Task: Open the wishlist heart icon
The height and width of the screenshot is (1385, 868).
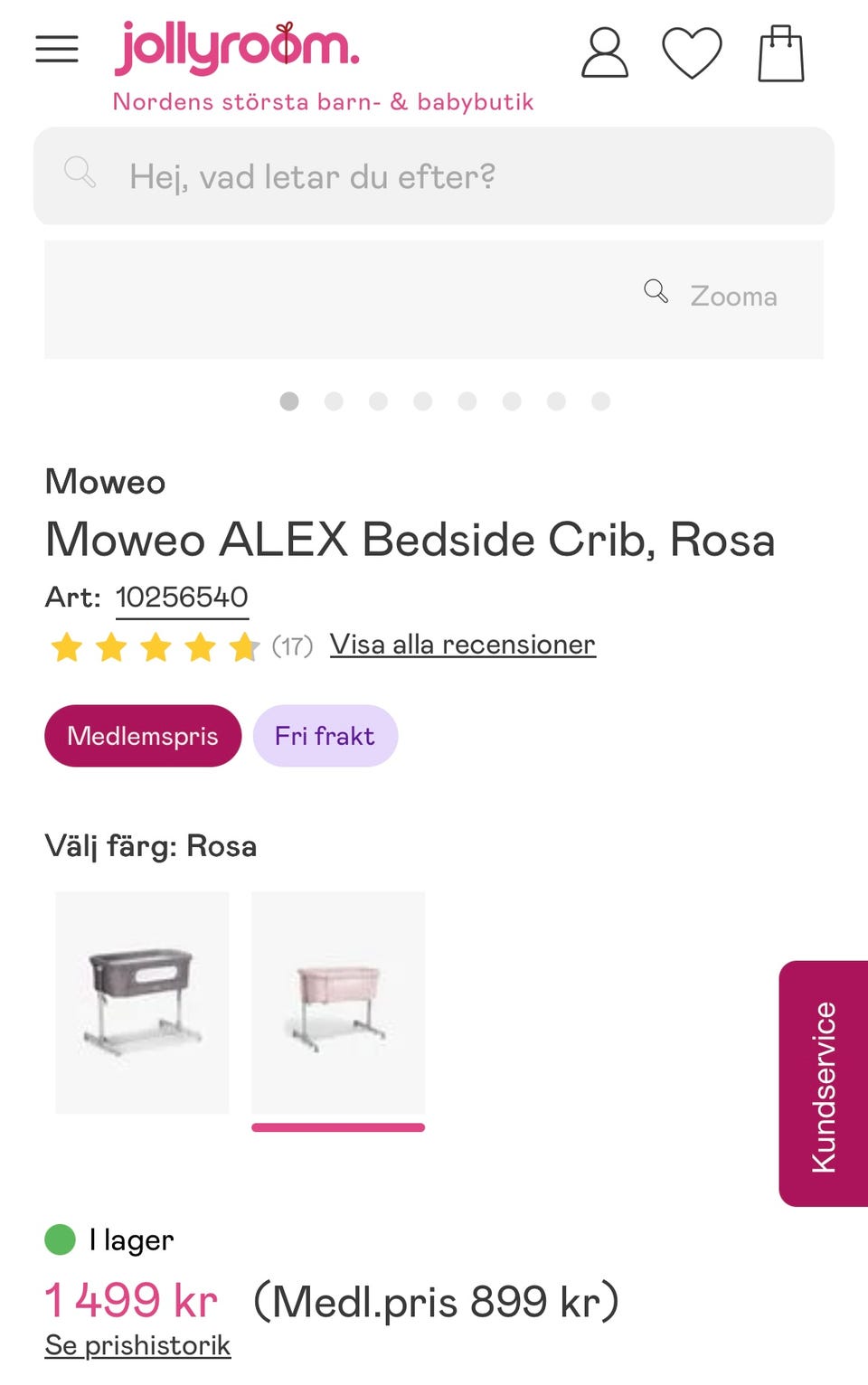Action: coord(692,52)
